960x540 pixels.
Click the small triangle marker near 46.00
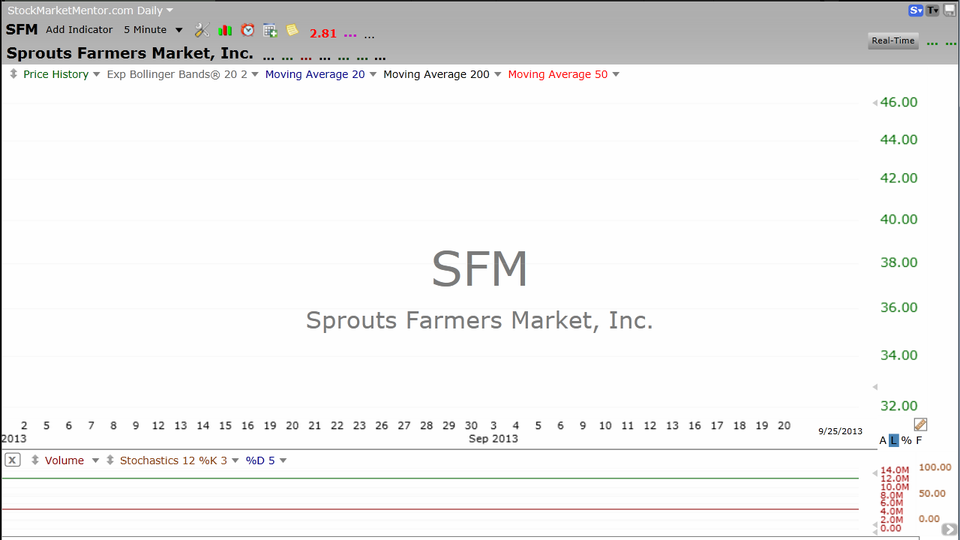click(875, 103)
